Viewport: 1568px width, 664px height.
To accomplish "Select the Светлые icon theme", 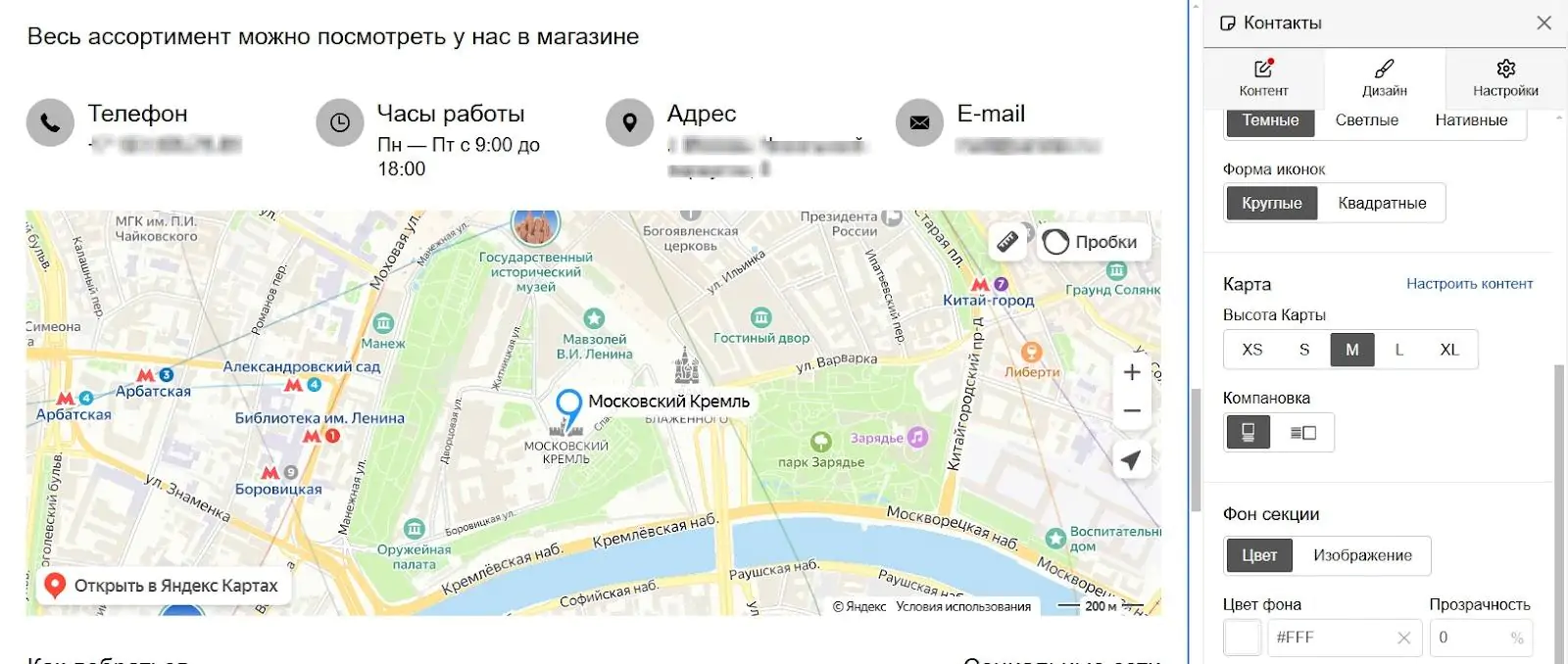I will click(1366, 120).
